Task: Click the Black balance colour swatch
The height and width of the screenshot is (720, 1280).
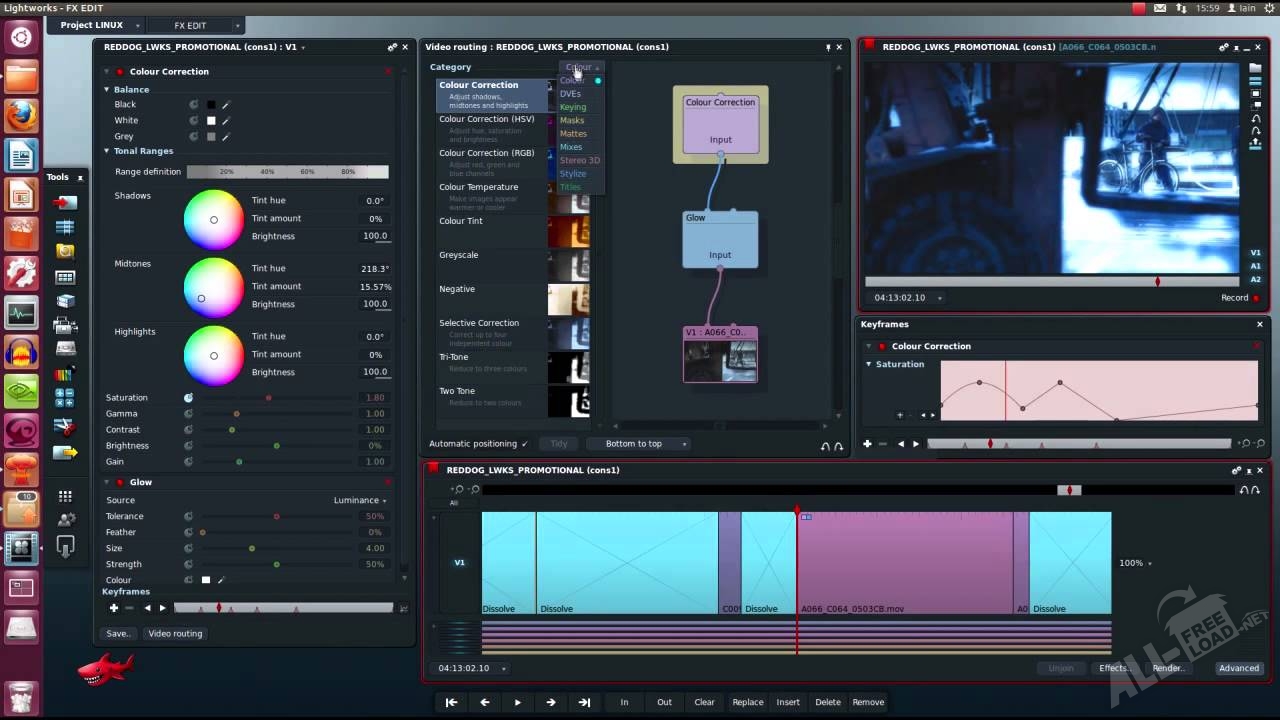Action: coord(211,105)
